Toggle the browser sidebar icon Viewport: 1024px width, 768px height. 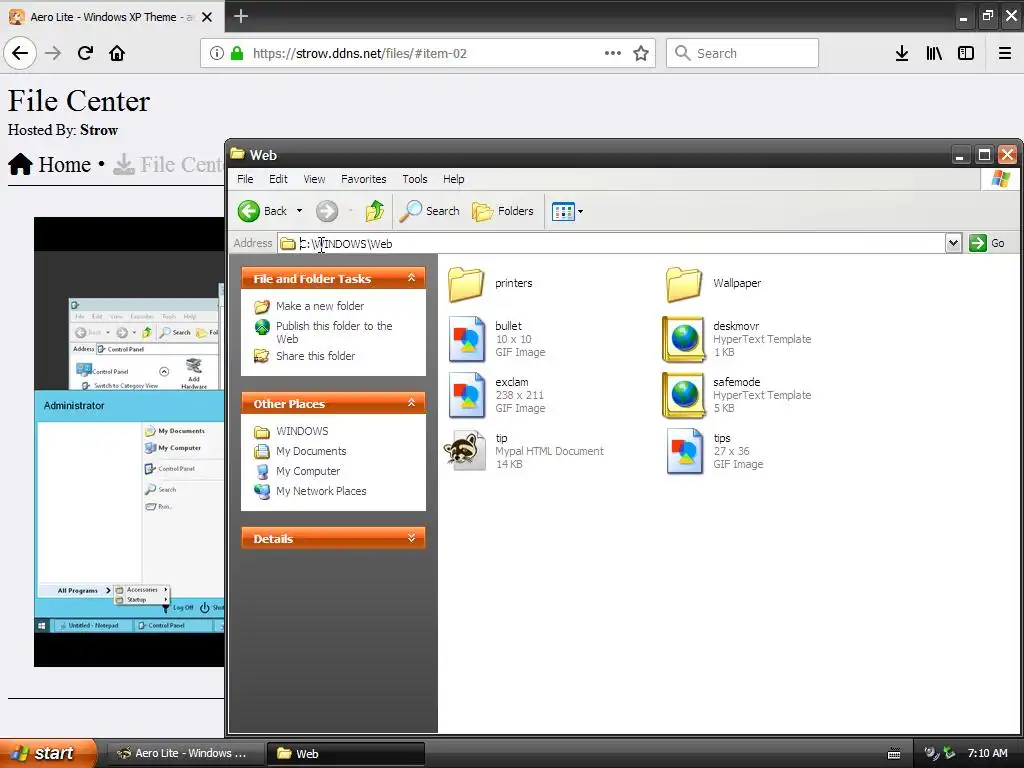[x=966, y=53]
